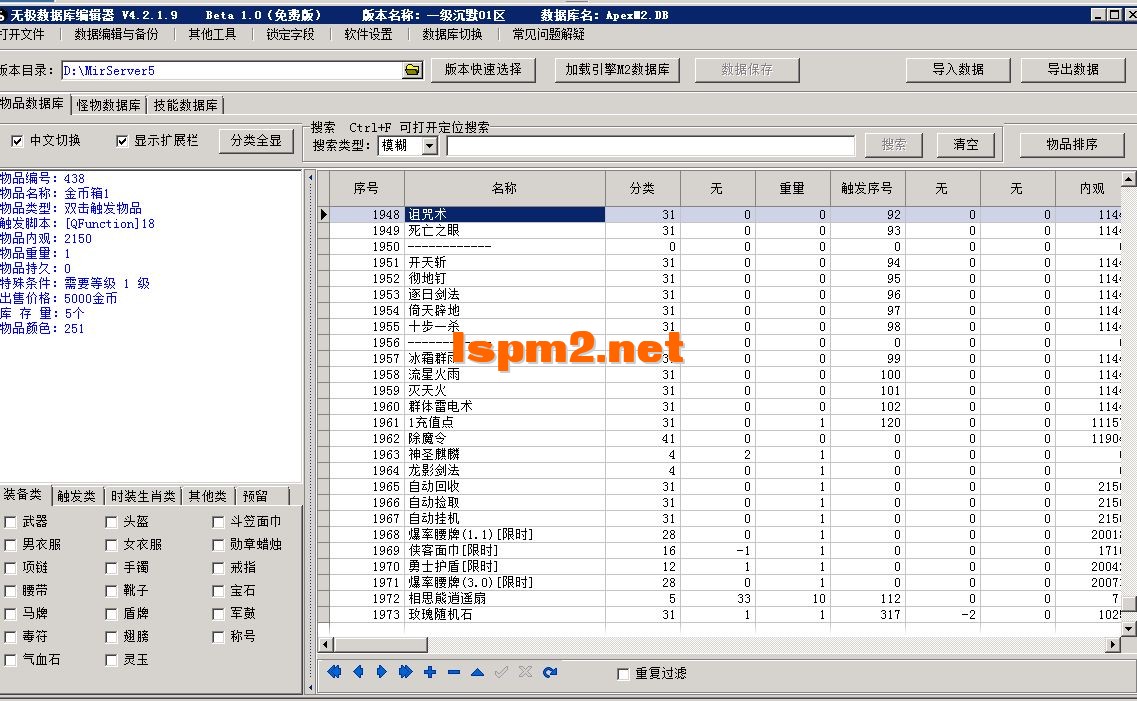Toggle 中文切换 checkbox
The width and height of the screenshot is (1137, 701).
(x=17, y=141)
